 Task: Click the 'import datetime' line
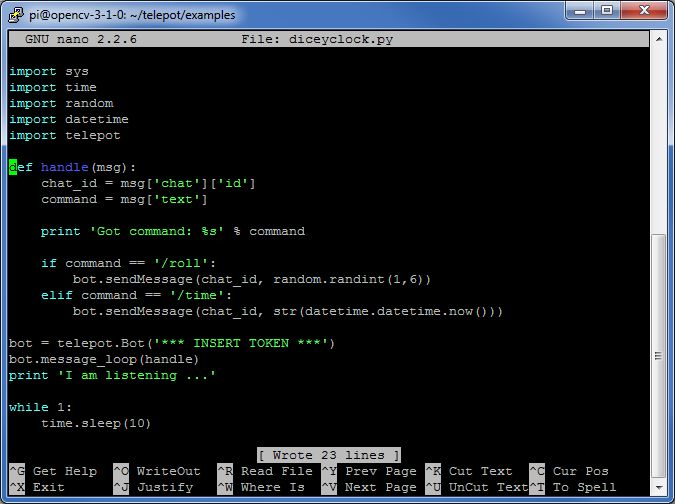pyautogui.click(x=68, y=119)
